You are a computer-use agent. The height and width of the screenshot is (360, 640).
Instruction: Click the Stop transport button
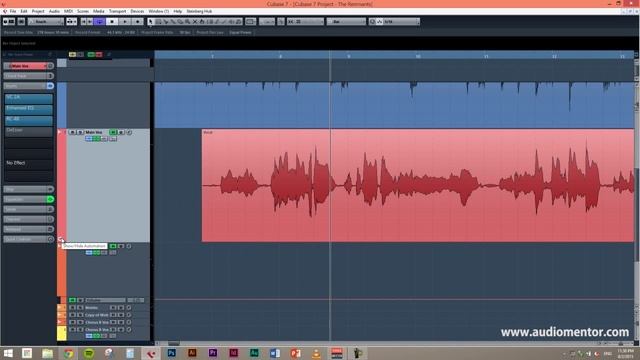[112, 22]
